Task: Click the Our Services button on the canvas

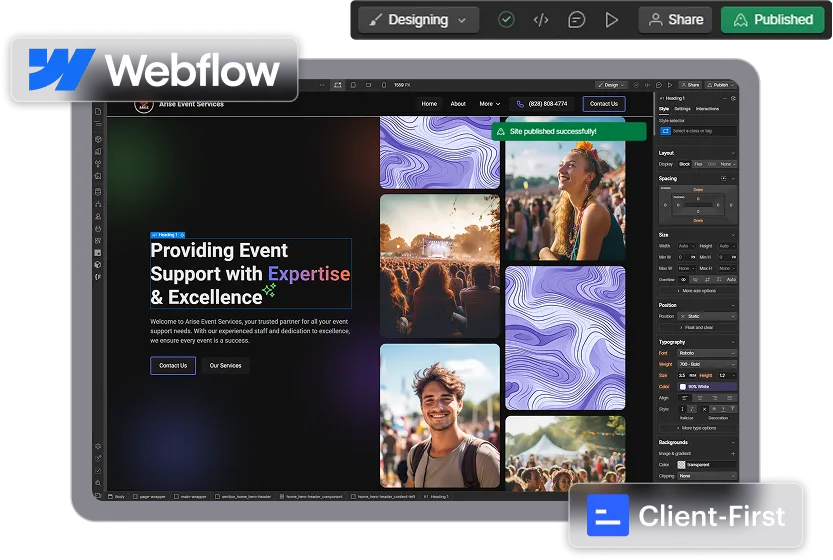Action: coord(225,366)
